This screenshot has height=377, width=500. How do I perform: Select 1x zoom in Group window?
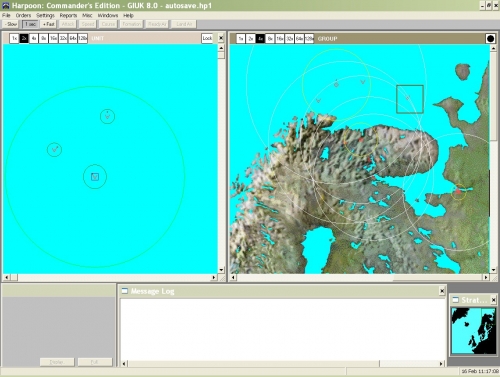point(241,39)
